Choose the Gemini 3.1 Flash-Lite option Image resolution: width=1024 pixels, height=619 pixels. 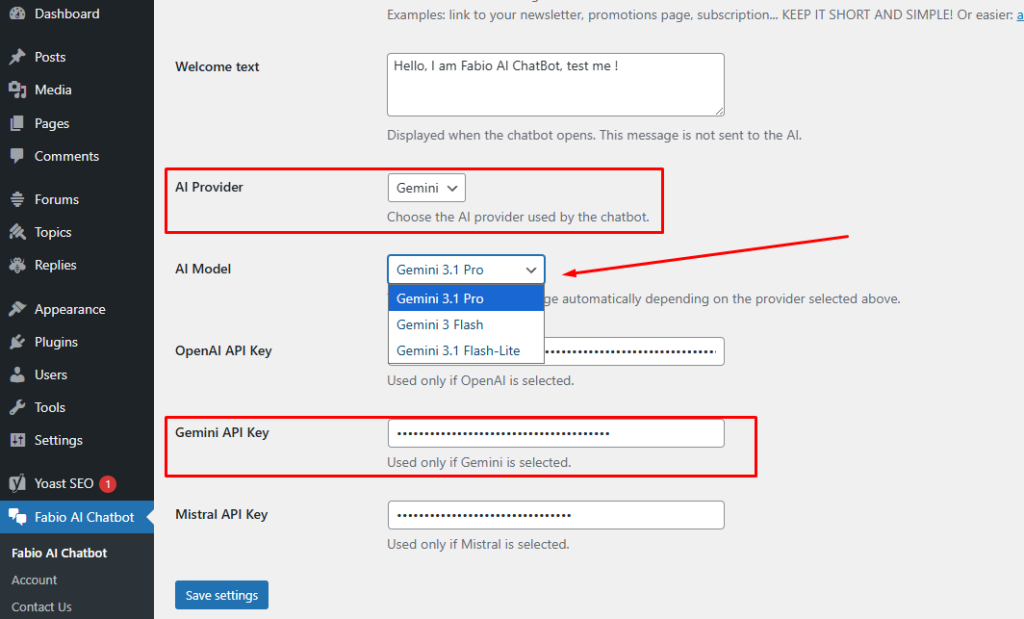[466, 351]
